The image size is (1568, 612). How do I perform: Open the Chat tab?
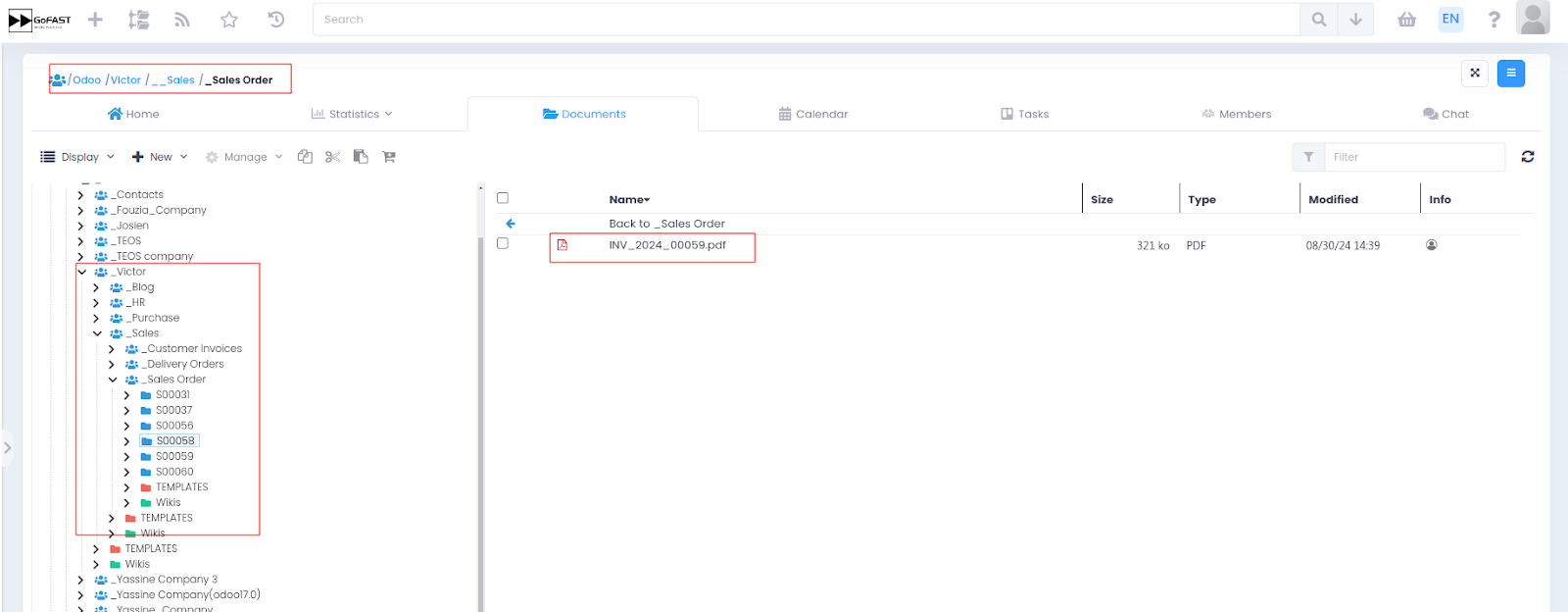point(1446,114)
